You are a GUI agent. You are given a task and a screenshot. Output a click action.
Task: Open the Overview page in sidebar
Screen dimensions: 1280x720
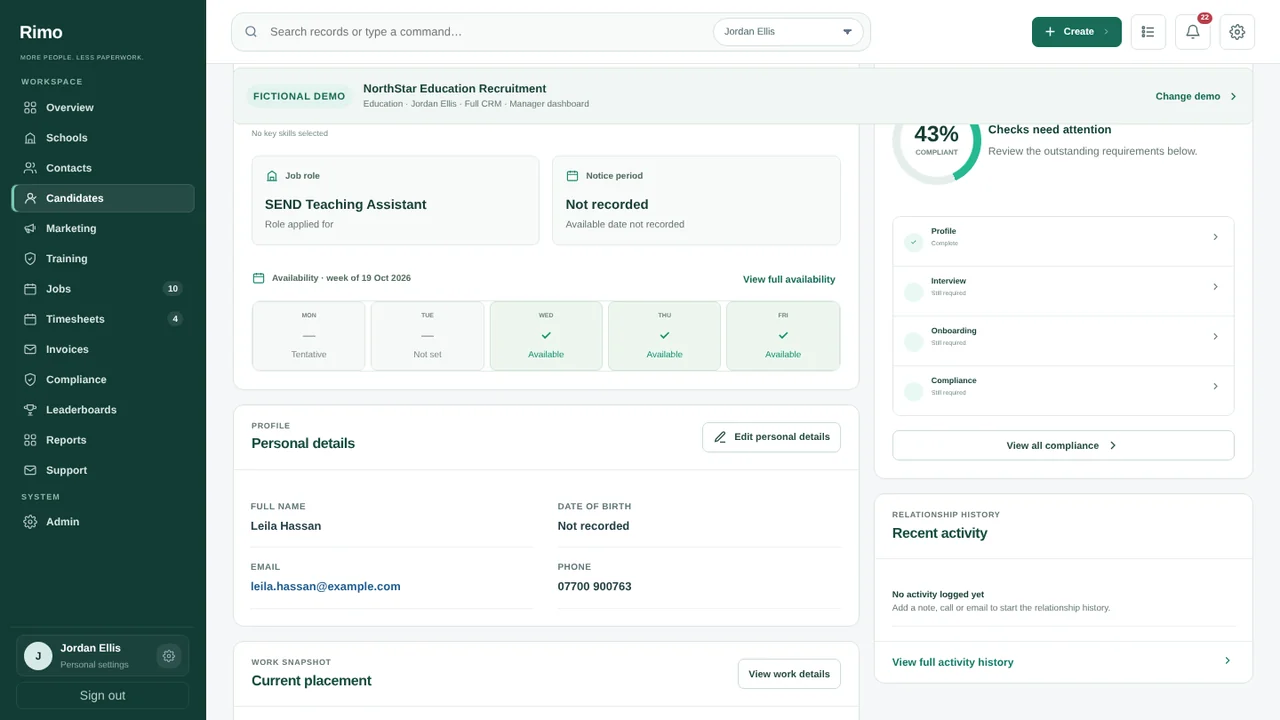(x=103, y=107)
